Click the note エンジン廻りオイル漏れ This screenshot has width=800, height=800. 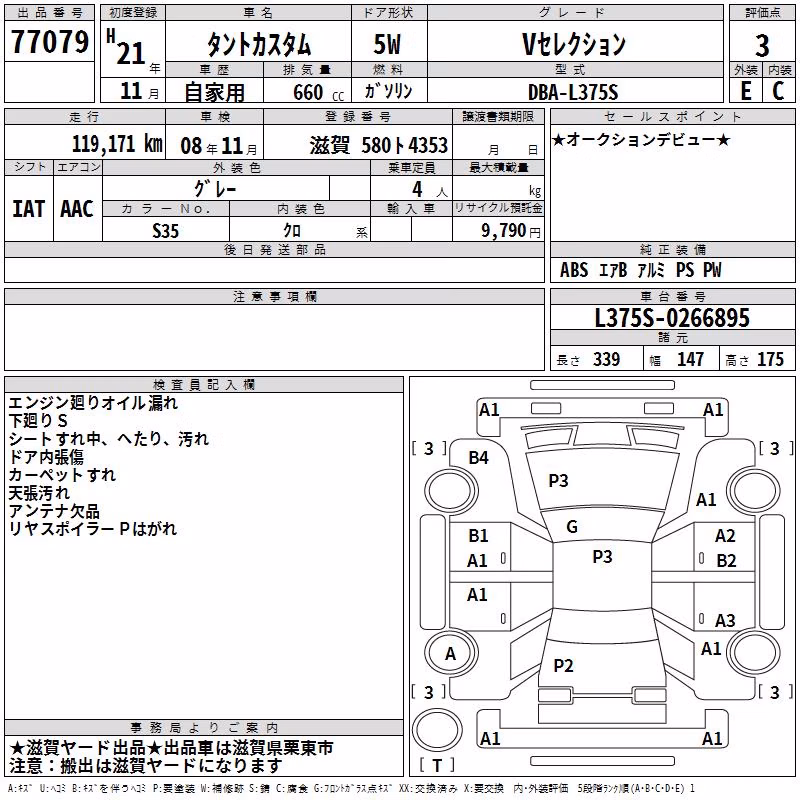pos(93,403)
